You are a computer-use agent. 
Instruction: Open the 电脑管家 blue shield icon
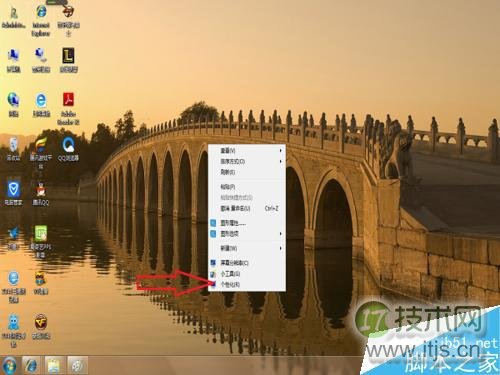coord(13,193)
